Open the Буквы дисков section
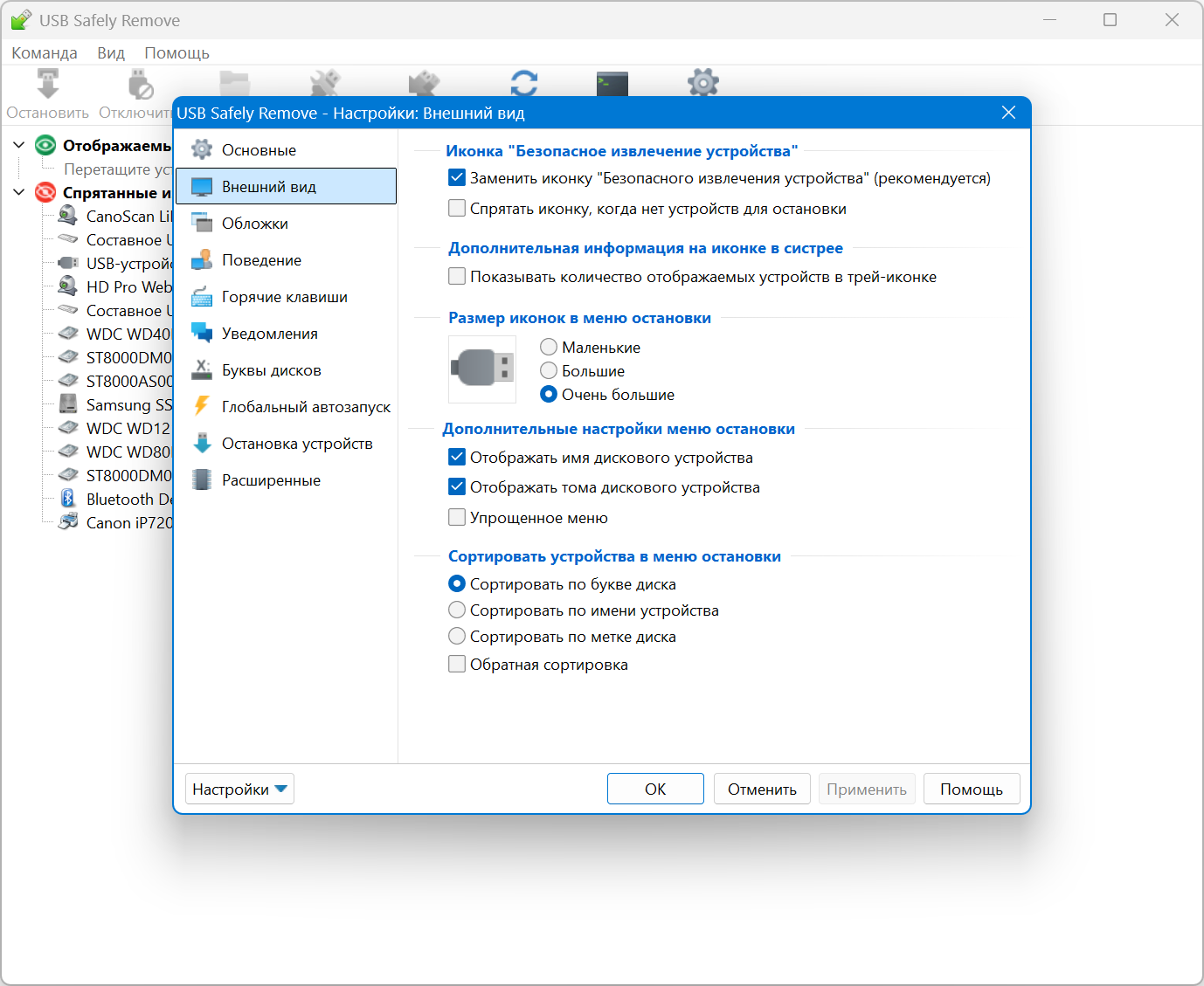The image size is (1204, 986). (x=286, y=370)
